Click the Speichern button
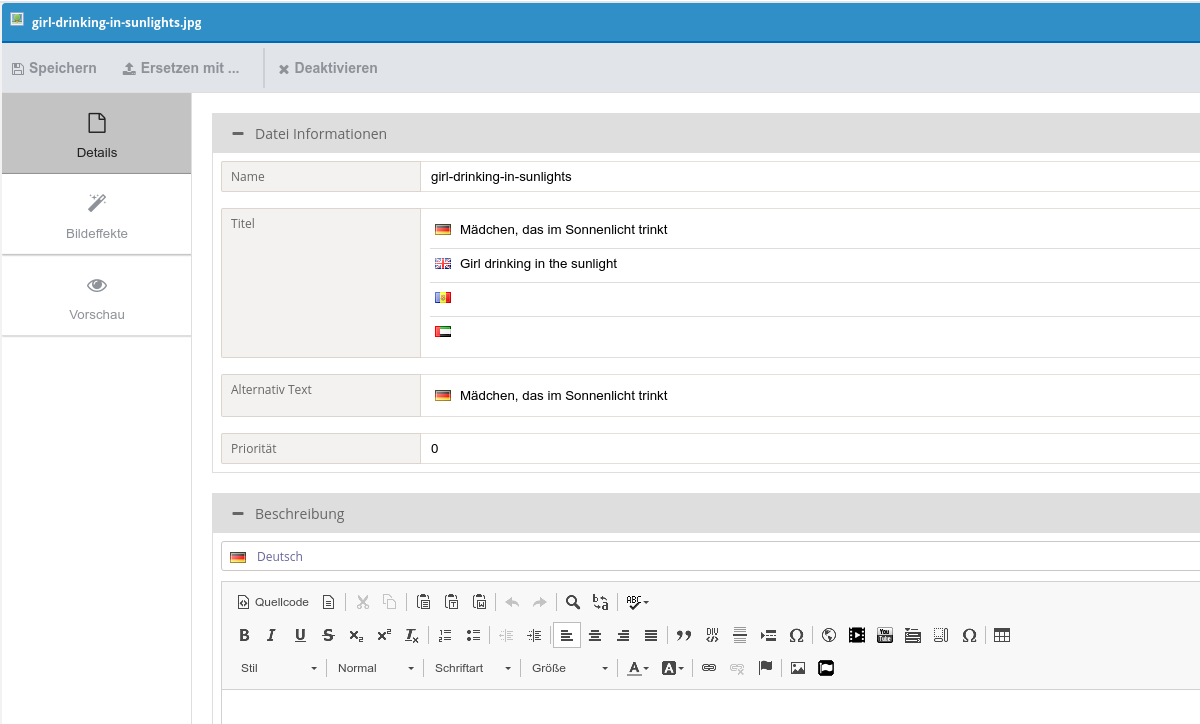 (54, 68)
